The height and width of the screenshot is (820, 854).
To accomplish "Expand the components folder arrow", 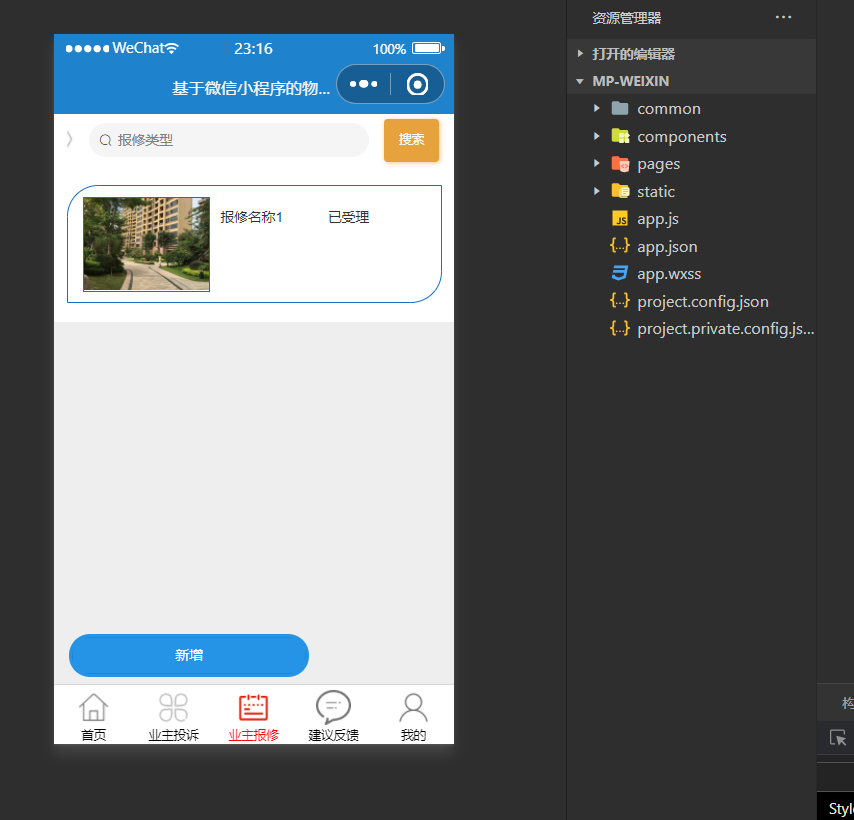I will [x=596, y=136].
